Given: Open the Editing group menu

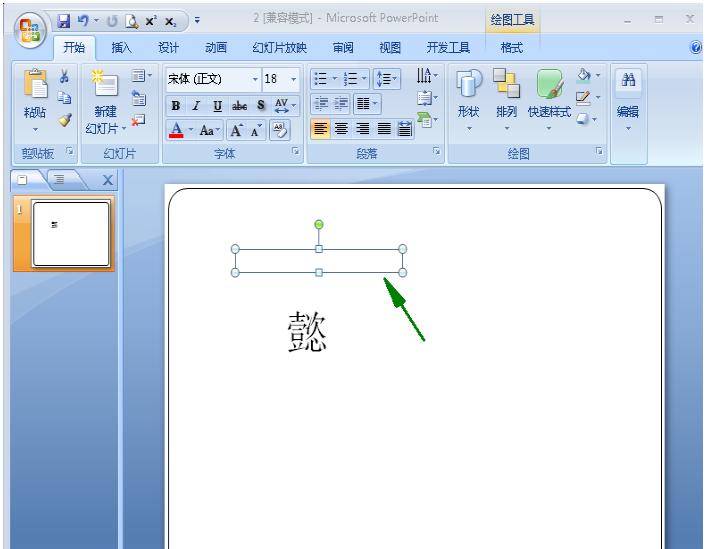Looking at the screenshot, I should [x=628, y=100].
